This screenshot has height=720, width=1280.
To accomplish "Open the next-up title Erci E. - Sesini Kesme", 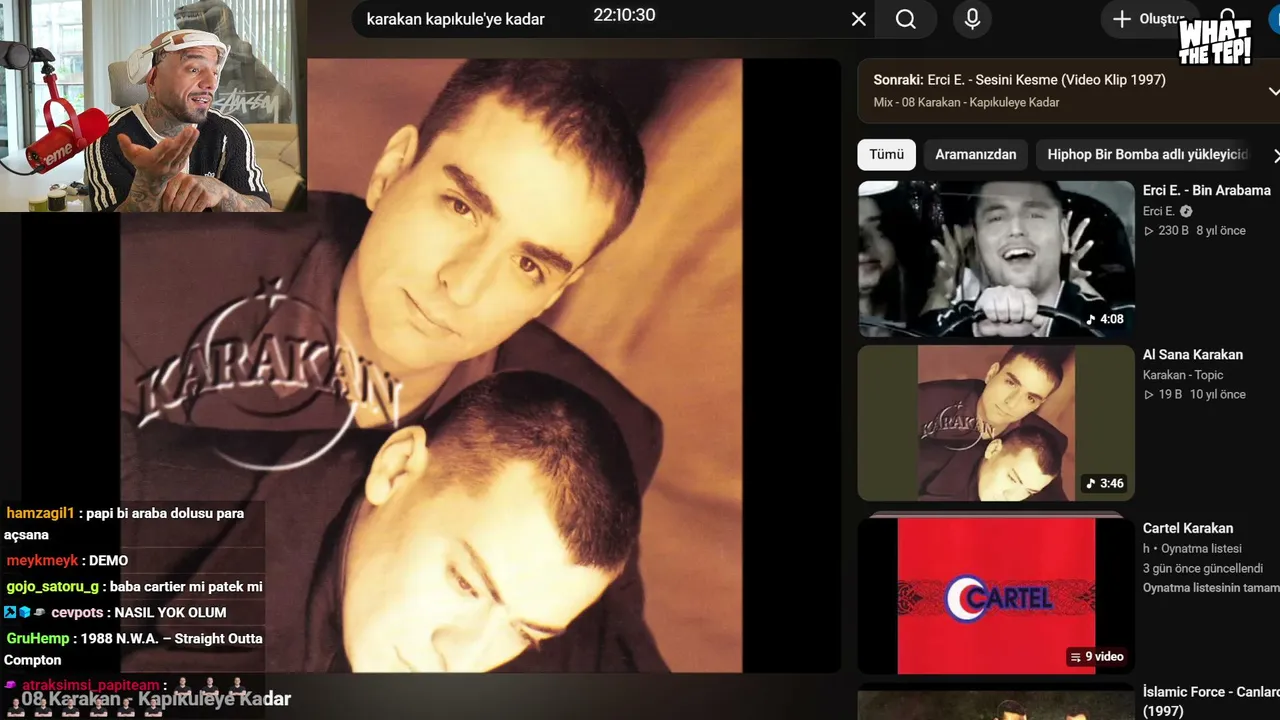I will pos(1046,80).
